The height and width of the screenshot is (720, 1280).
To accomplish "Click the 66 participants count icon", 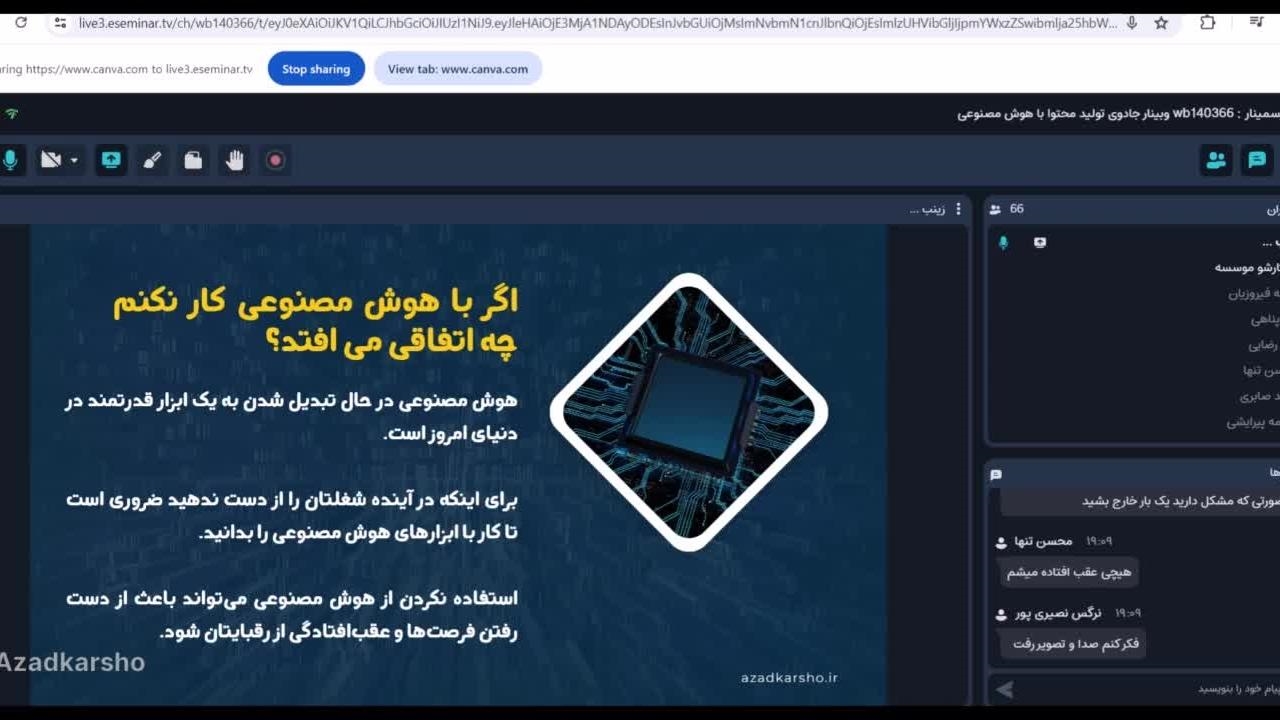I will 995,209.
